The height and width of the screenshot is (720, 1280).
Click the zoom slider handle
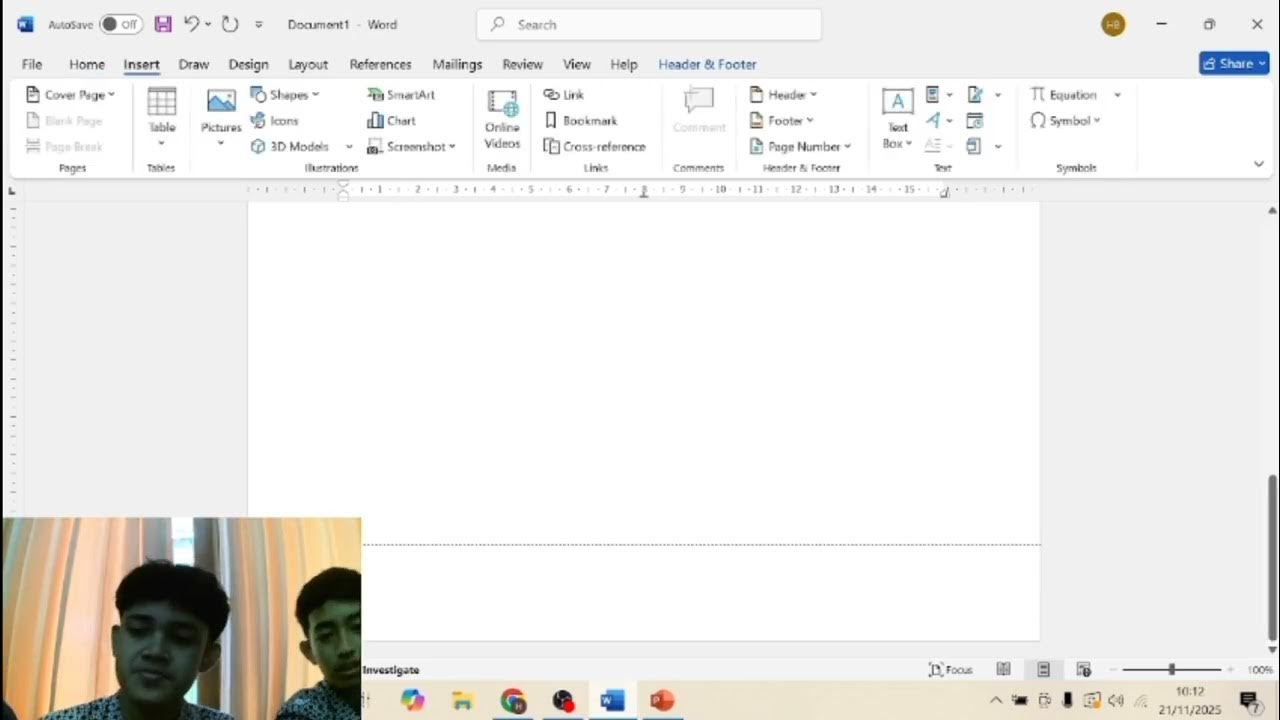(1171, 669)
